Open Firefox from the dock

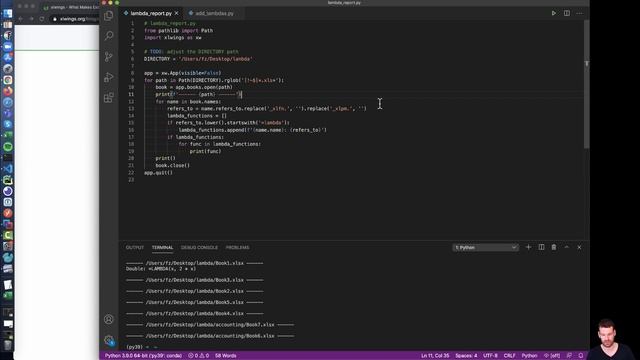click(x=8, y=91)
